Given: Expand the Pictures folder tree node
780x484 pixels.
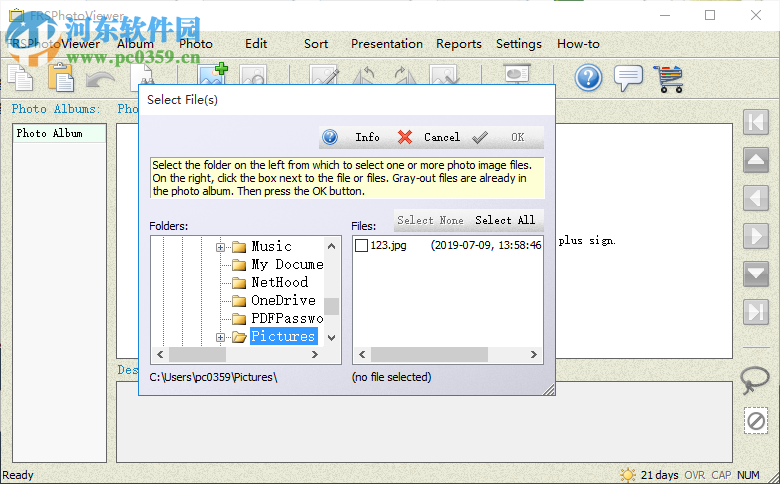Looking at the screenshot, I should pos(220,337).
